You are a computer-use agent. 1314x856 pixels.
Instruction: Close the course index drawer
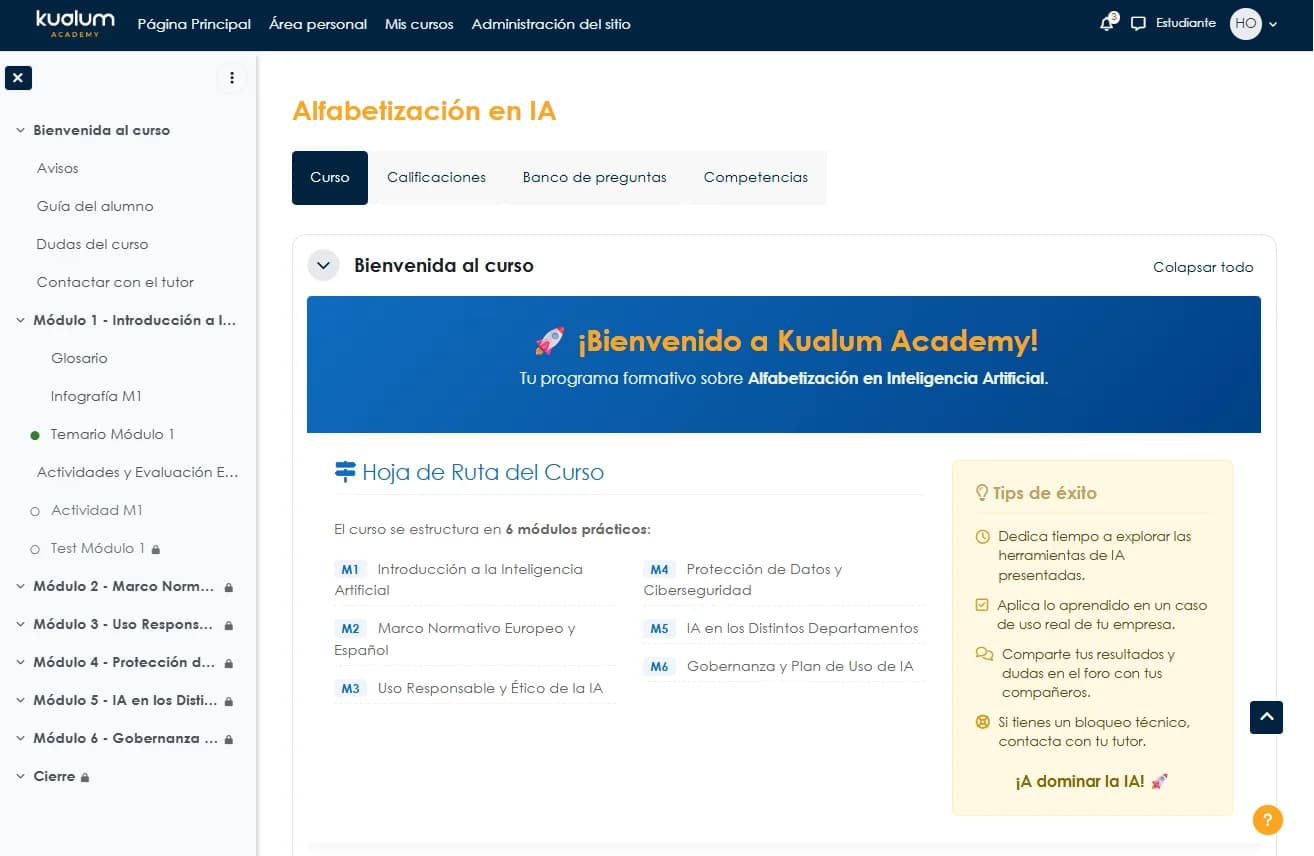point(18,78)
